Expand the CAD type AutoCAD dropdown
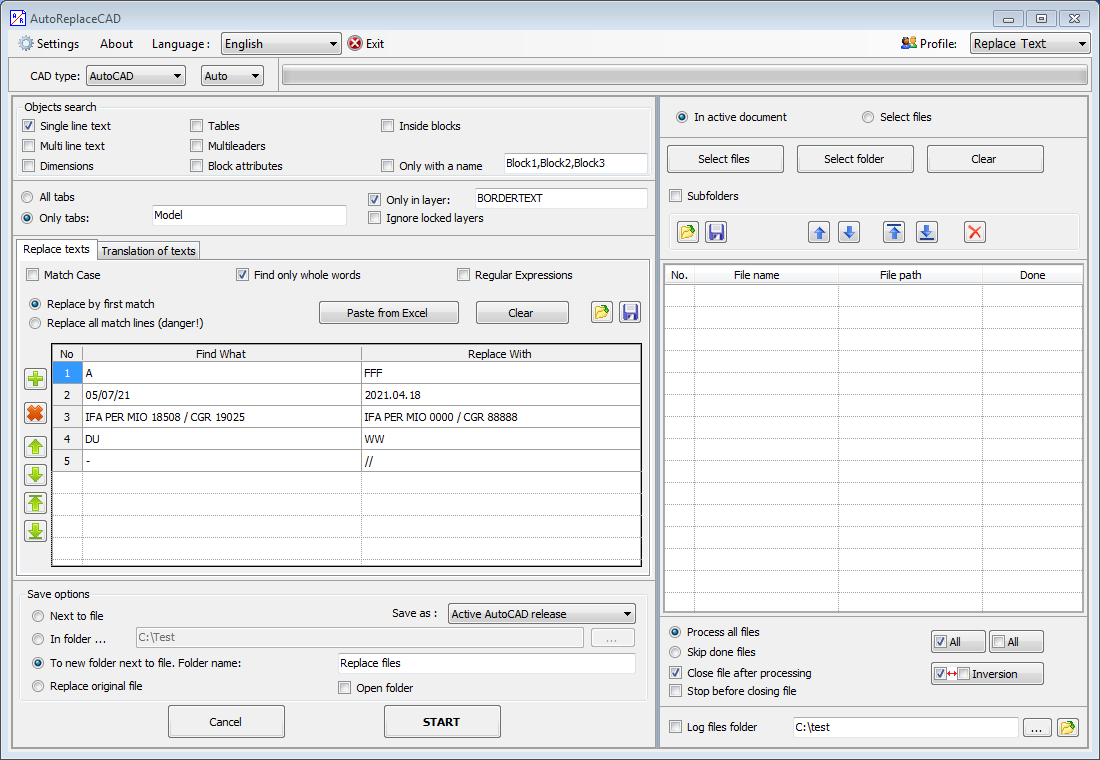 (x=135, y=76)
